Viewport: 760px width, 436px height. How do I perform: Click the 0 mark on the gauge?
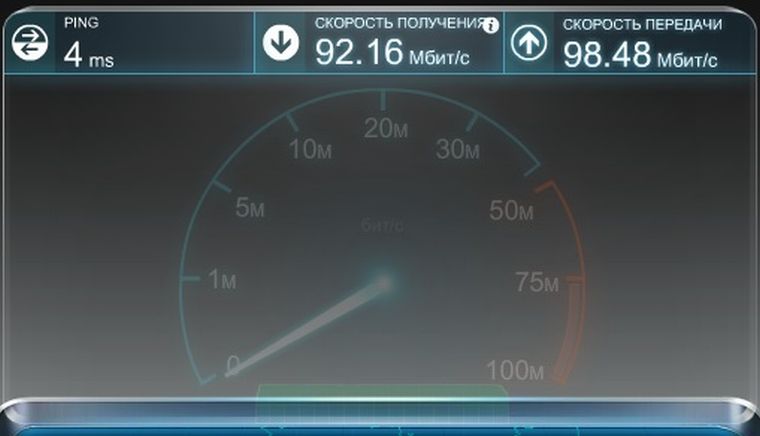233,364
